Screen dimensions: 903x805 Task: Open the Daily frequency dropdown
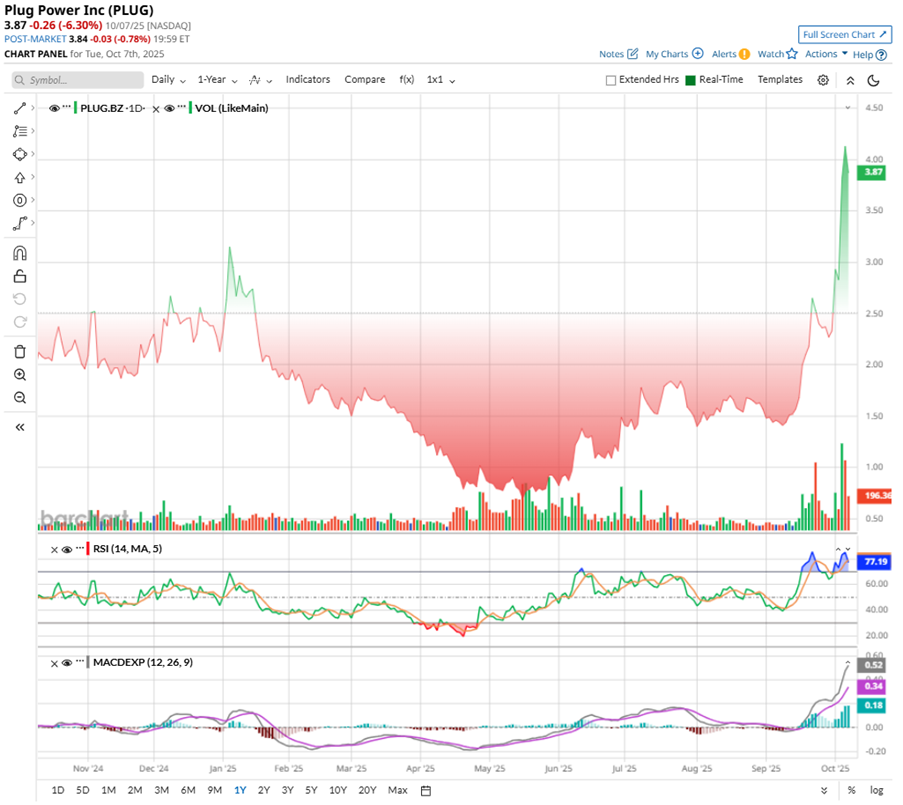click(x=168, y=79)
